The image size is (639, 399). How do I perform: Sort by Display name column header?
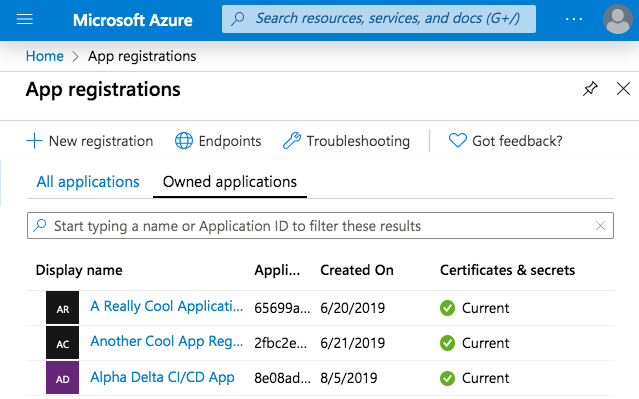click(x=79, y=270)
